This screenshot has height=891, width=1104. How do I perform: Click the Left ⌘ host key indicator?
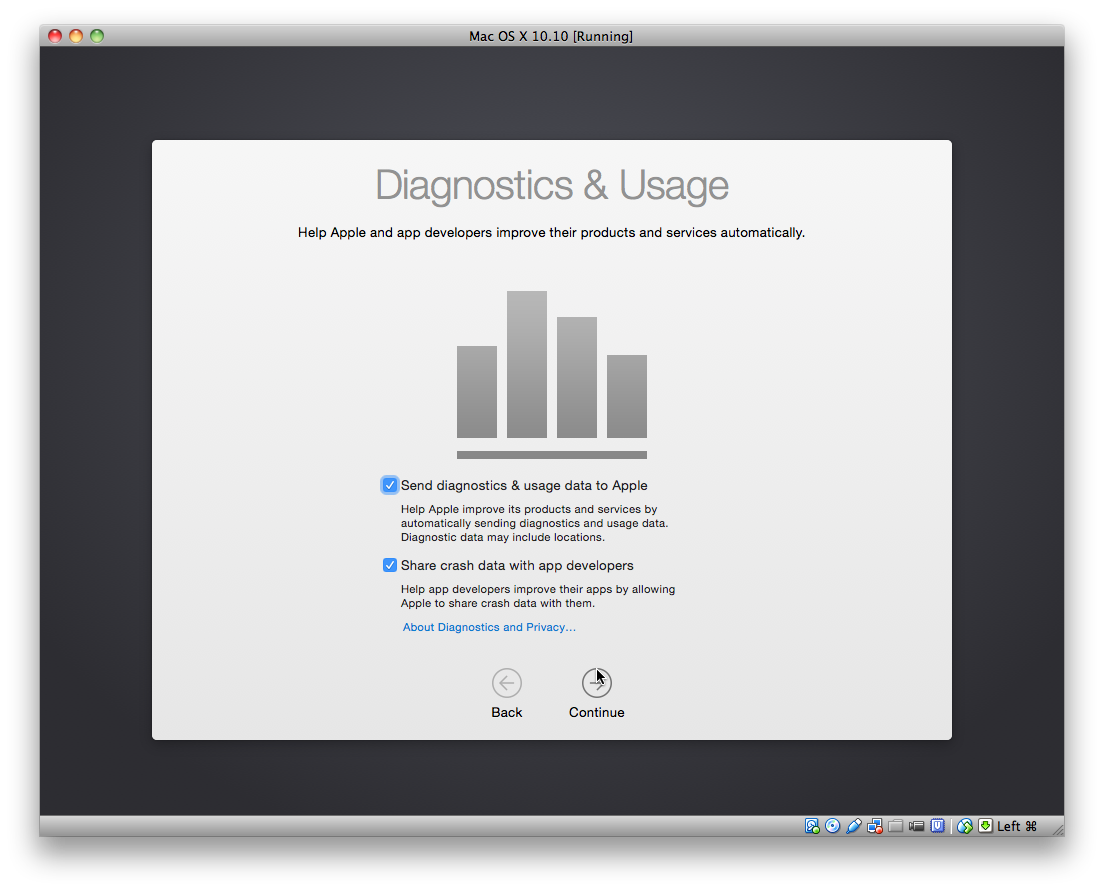tap(1017, 825)
